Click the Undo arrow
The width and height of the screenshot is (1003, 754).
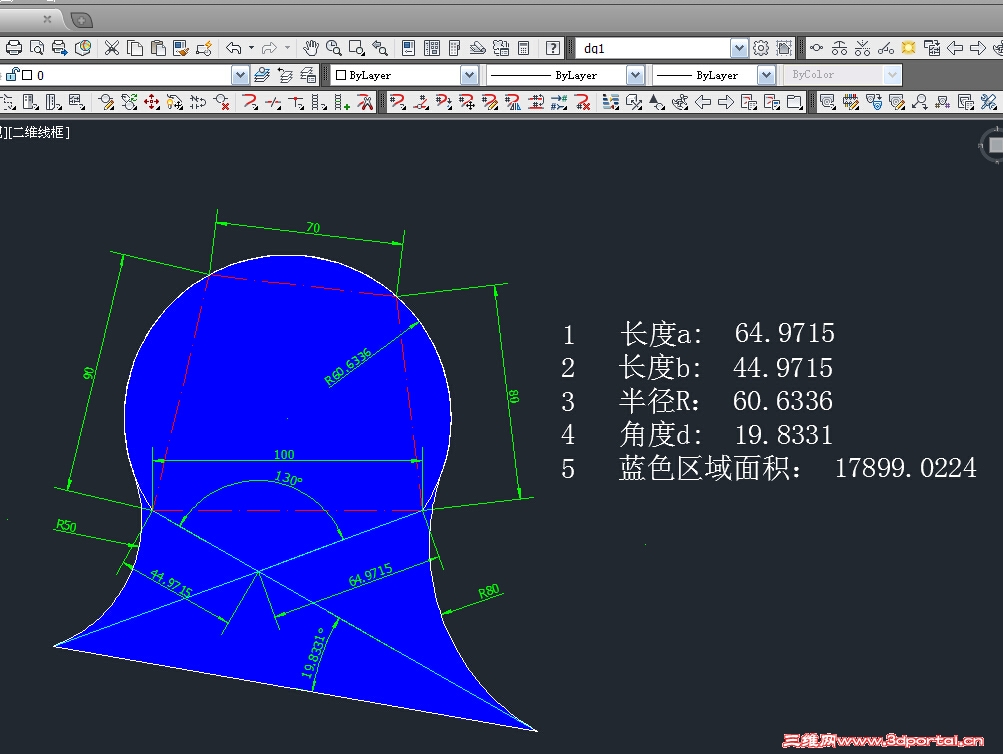click(234, 48)
